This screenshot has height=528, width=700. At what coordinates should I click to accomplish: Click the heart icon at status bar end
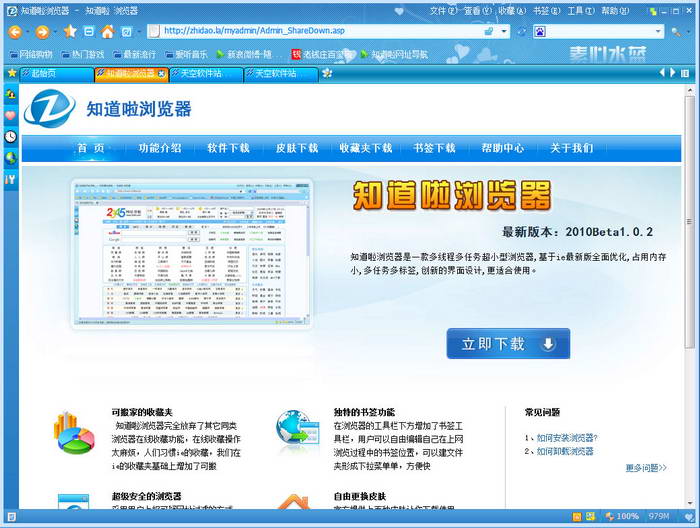click(689, 516)
